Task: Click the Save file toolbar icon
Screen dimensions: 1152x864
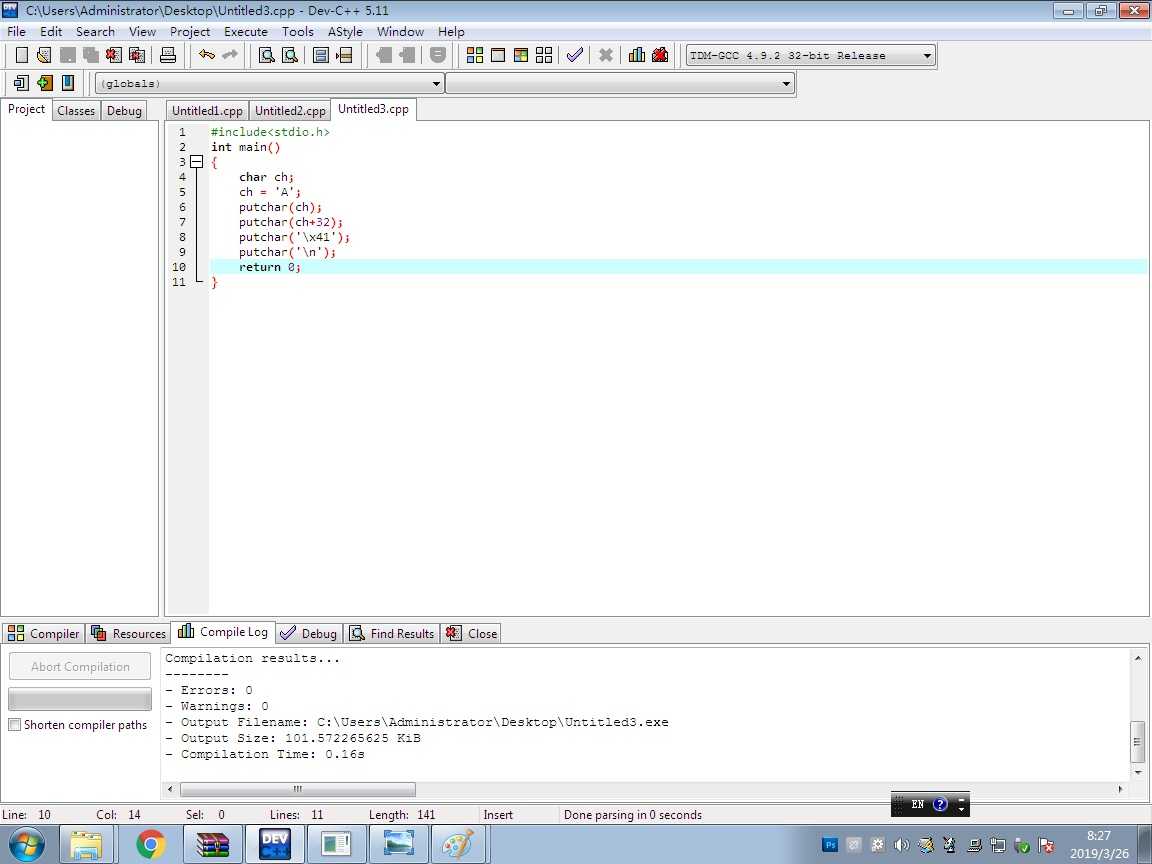Action: click(68, 55)
